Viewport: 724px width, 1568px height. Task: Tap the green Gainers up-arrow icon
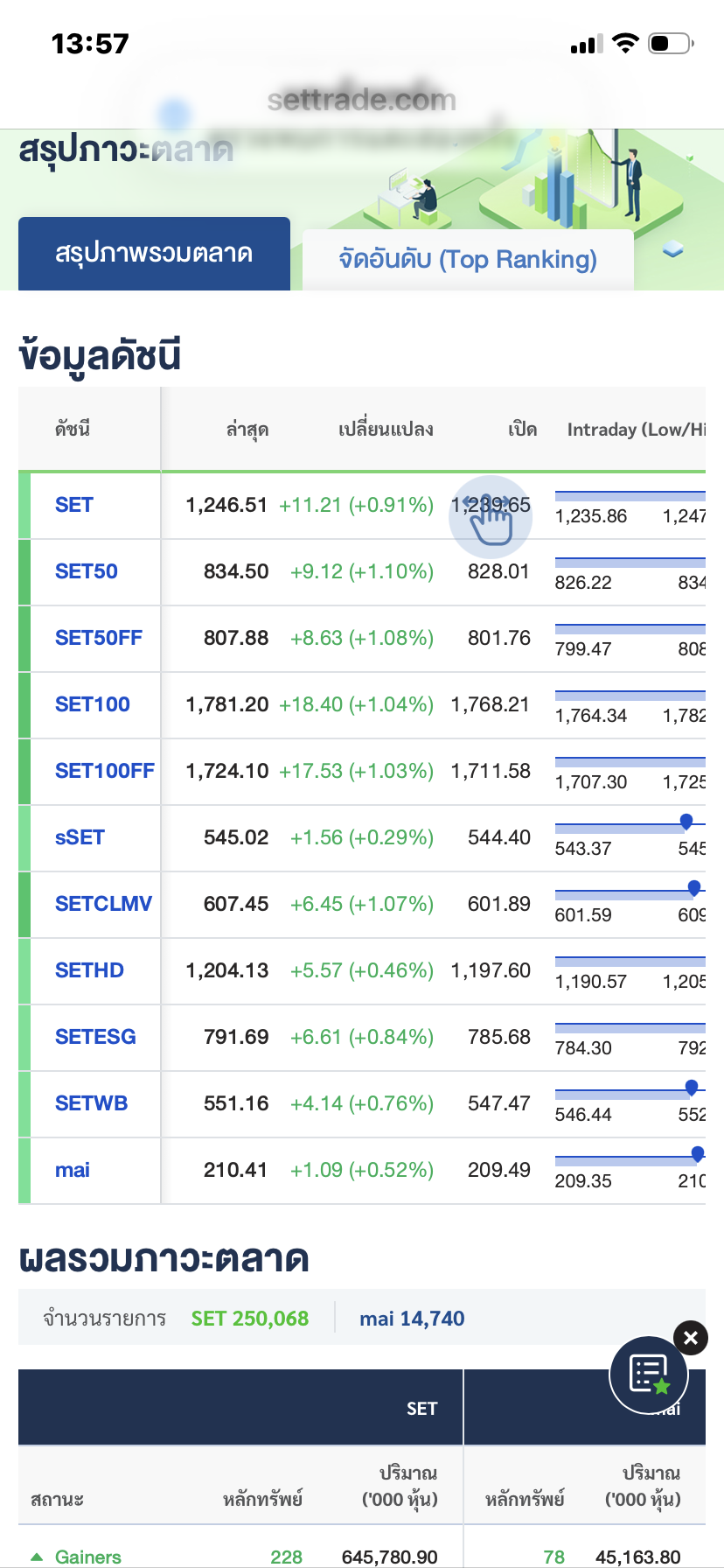pyautogui.click(x=37, y=1557)
